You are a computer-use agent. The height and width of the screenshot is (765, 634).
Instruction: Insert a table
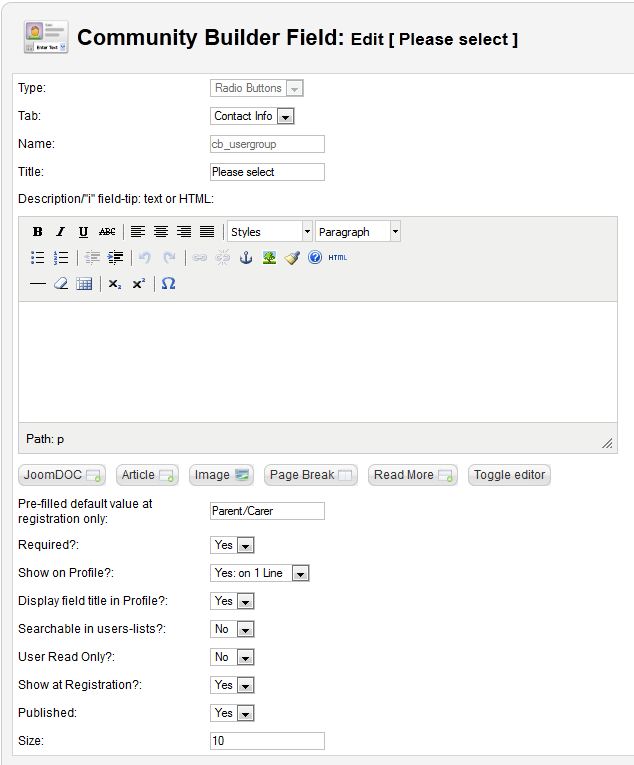click(x=84, y=283)
